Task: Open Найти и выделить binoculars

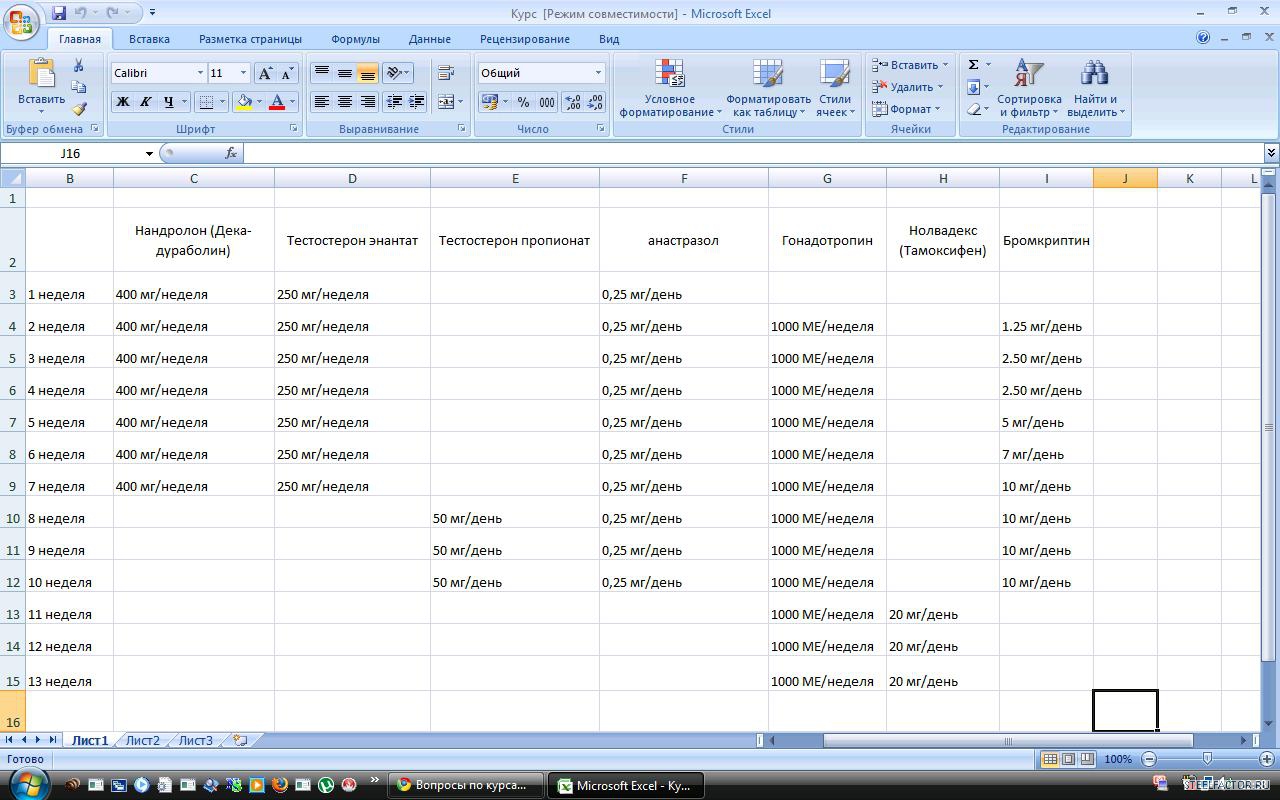Action: [1096, 88]
